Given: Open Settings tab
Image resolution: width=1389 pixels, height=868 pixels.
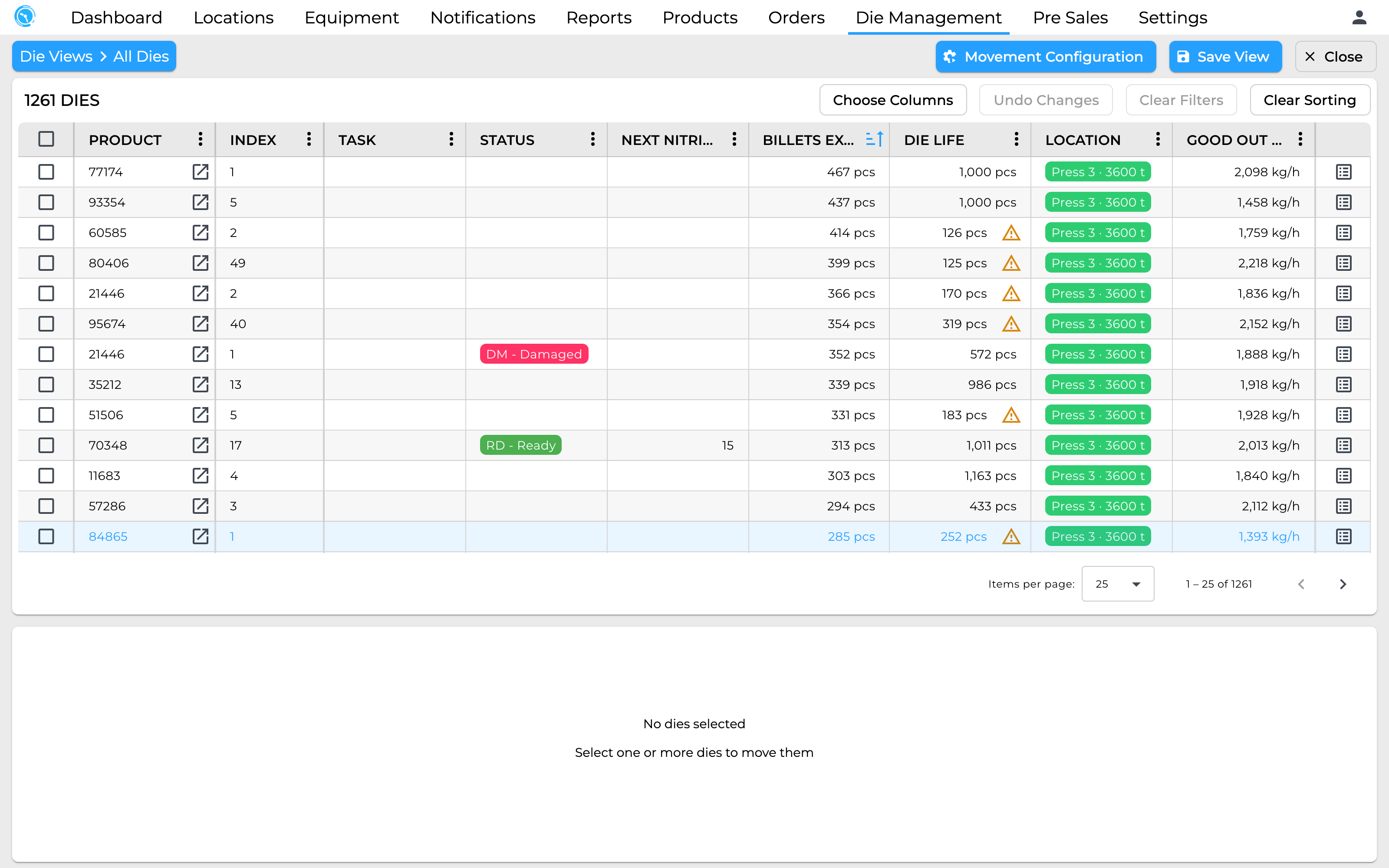Looking at the screenshot, I should 1172,18.
